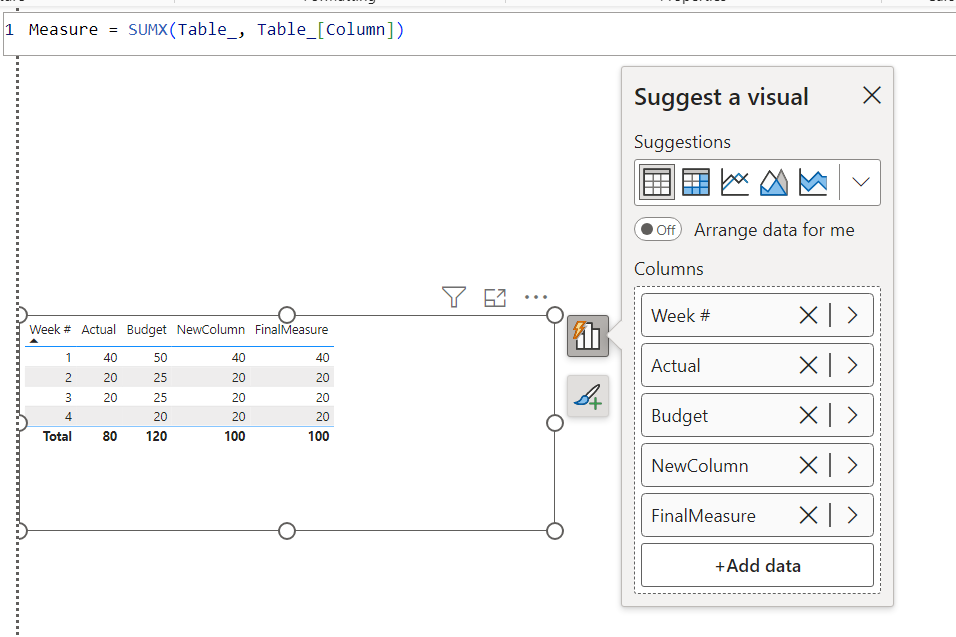The width and height of the screenshot is (956, 637).
Task: Select the Matrix visual suggestion icon
Action: 696,182
